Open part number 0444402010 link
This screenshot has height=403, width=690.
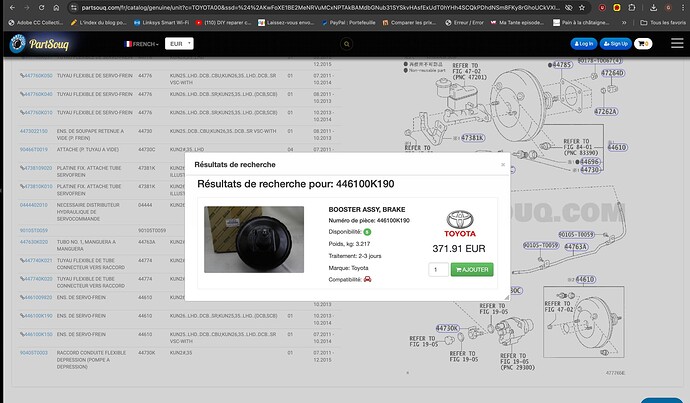(33, 205)
